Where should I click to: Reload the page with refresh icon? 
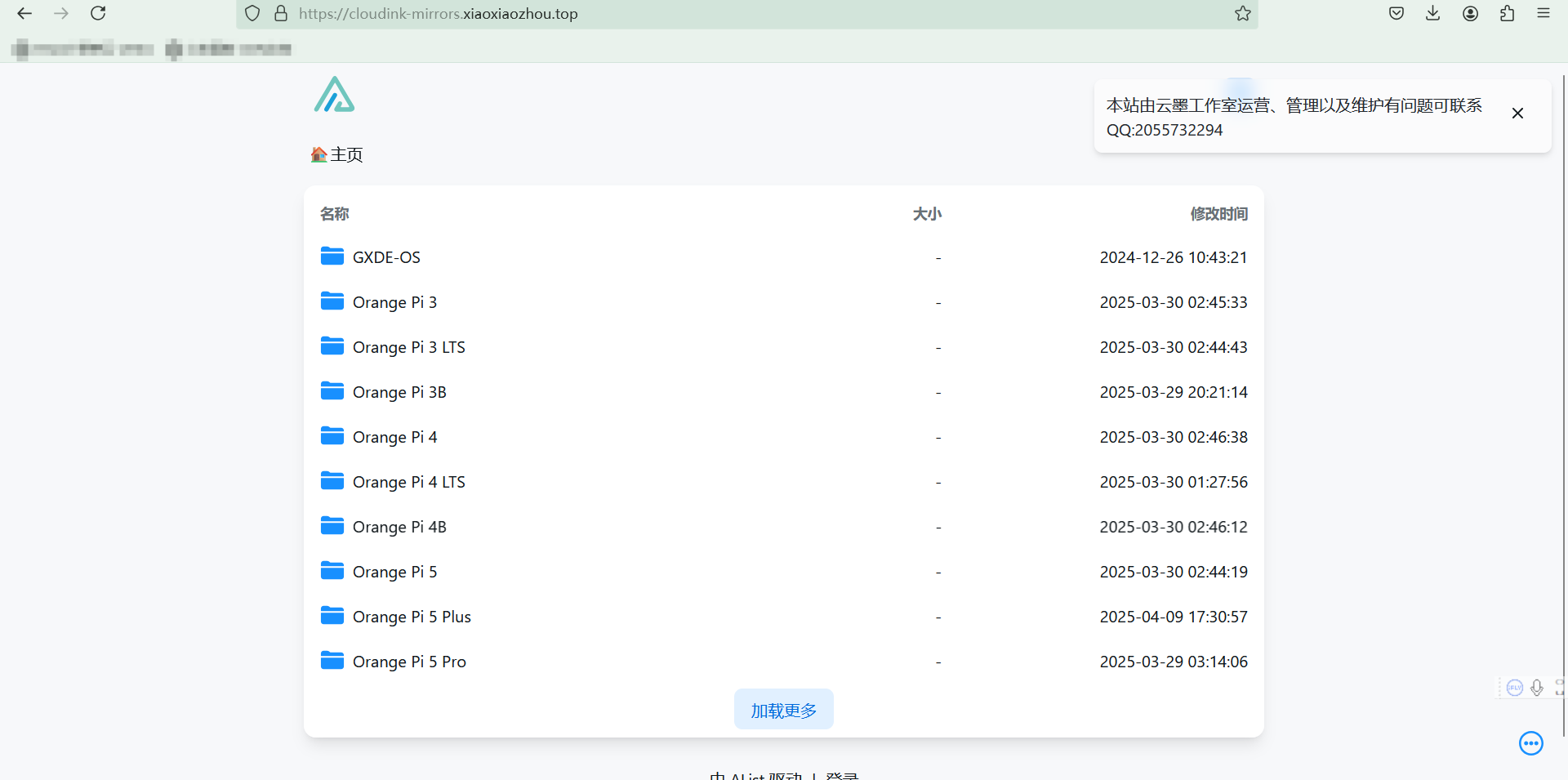click(x=98, y=13)
